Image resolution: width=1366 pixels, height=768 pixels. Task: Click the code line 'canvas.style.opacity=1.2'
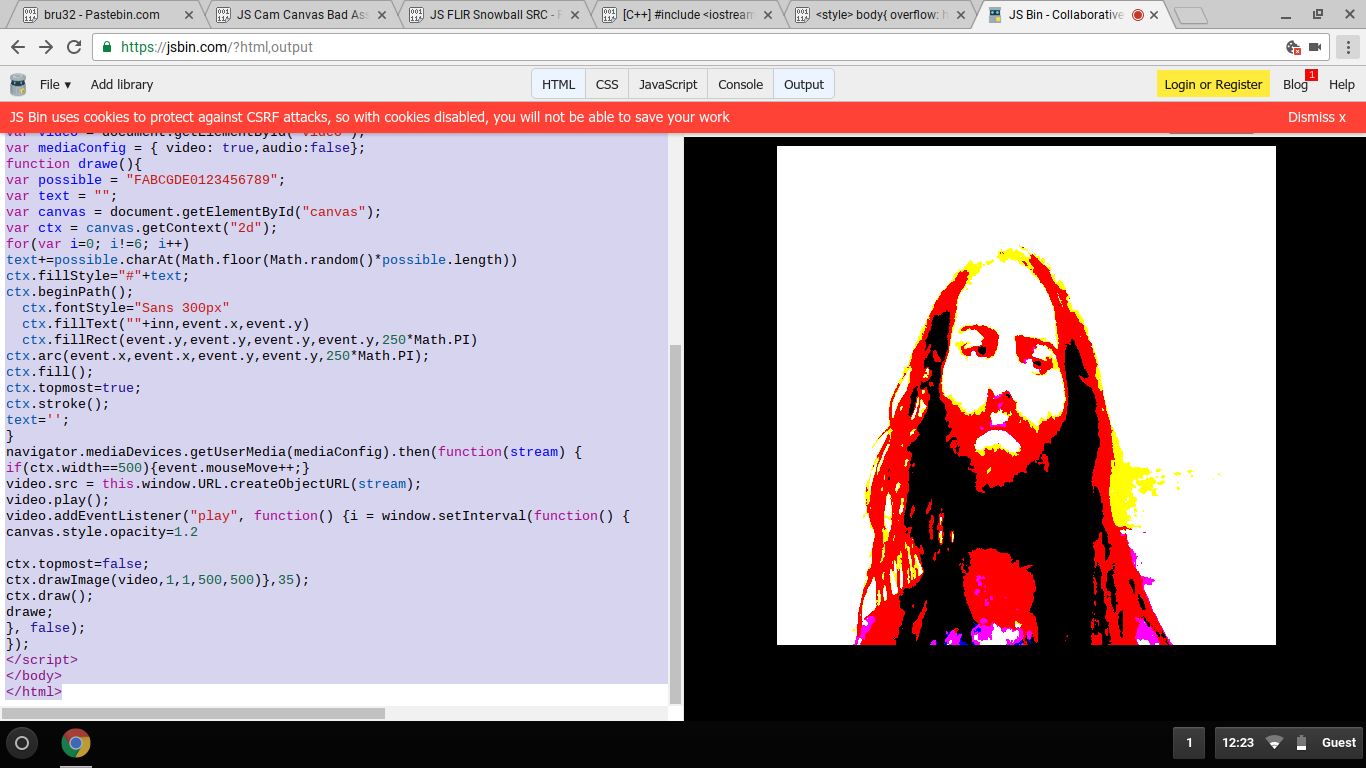(x=102, y=532)
